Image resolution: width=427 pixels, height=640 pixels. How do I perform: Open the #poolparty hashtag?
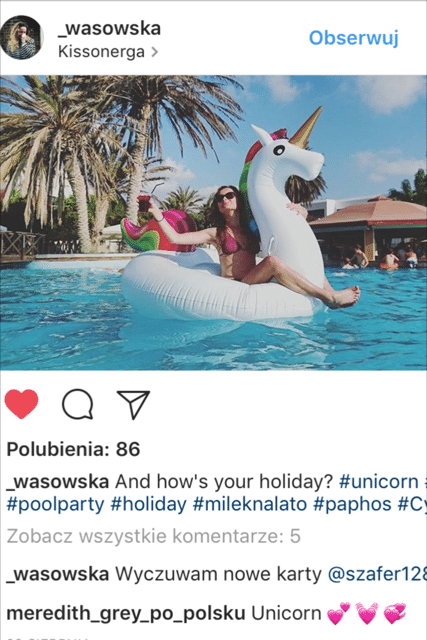click(56, 504)
